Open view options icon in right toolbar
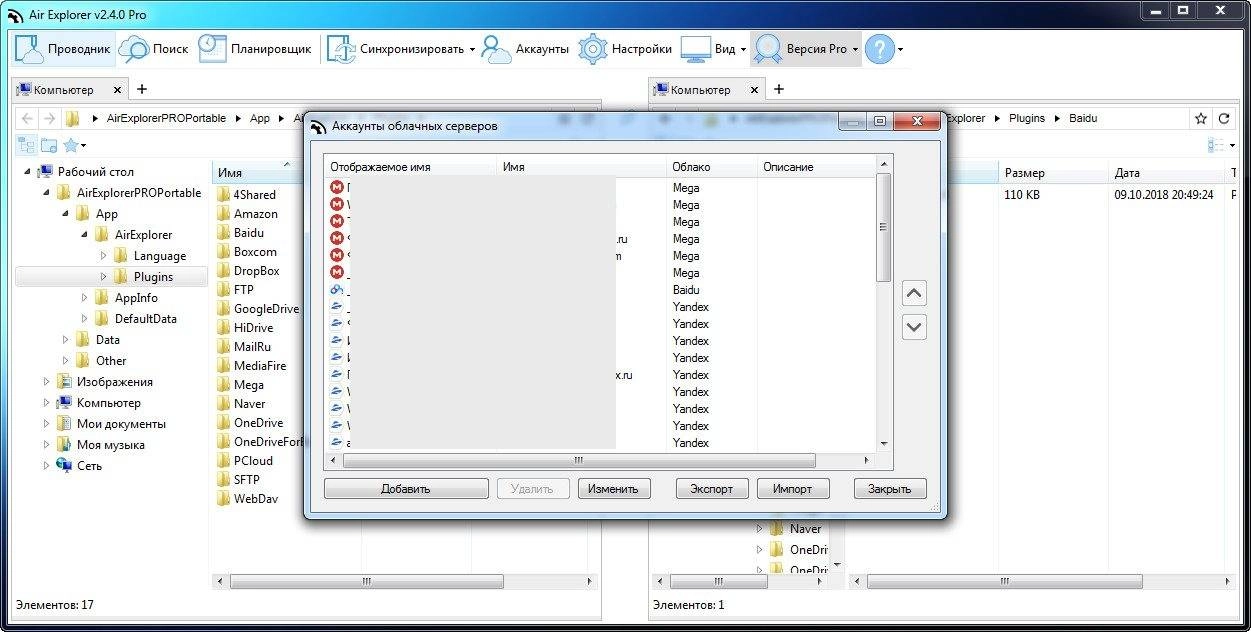Screen dimensions: 1251x632 1216,145
